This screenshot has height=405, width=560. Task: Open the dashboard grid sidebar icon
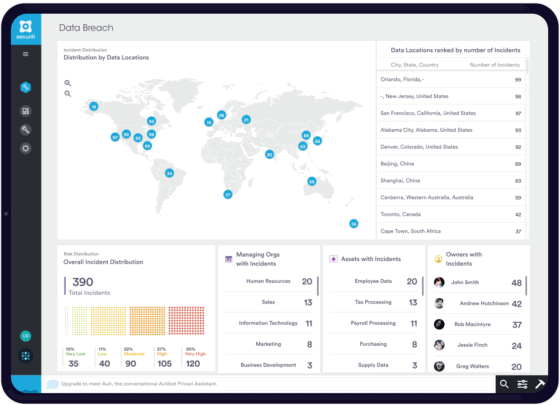pyautogui.click(x=26, y=111)
